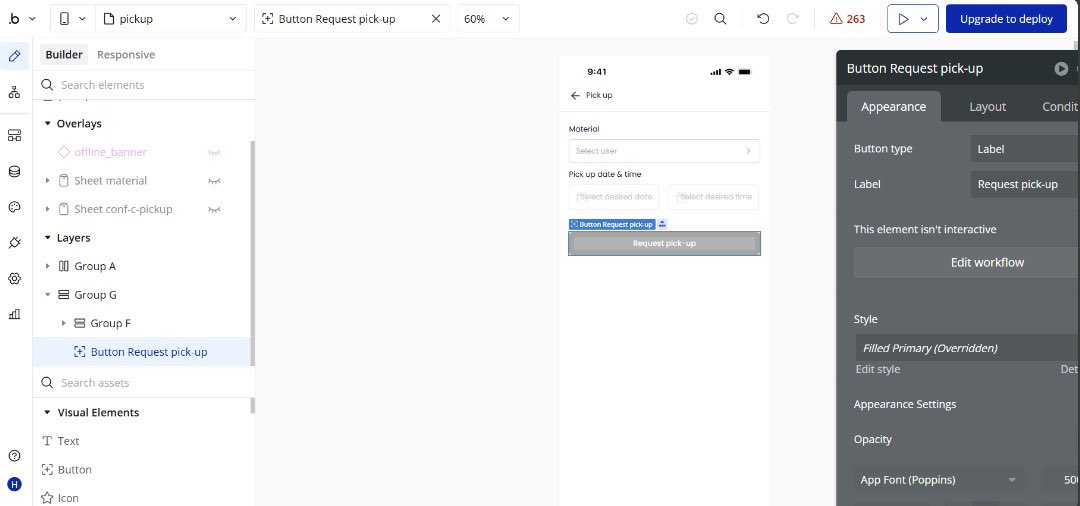
Task: Open the Styles palette icon
Action: click(x=14, y=207)
